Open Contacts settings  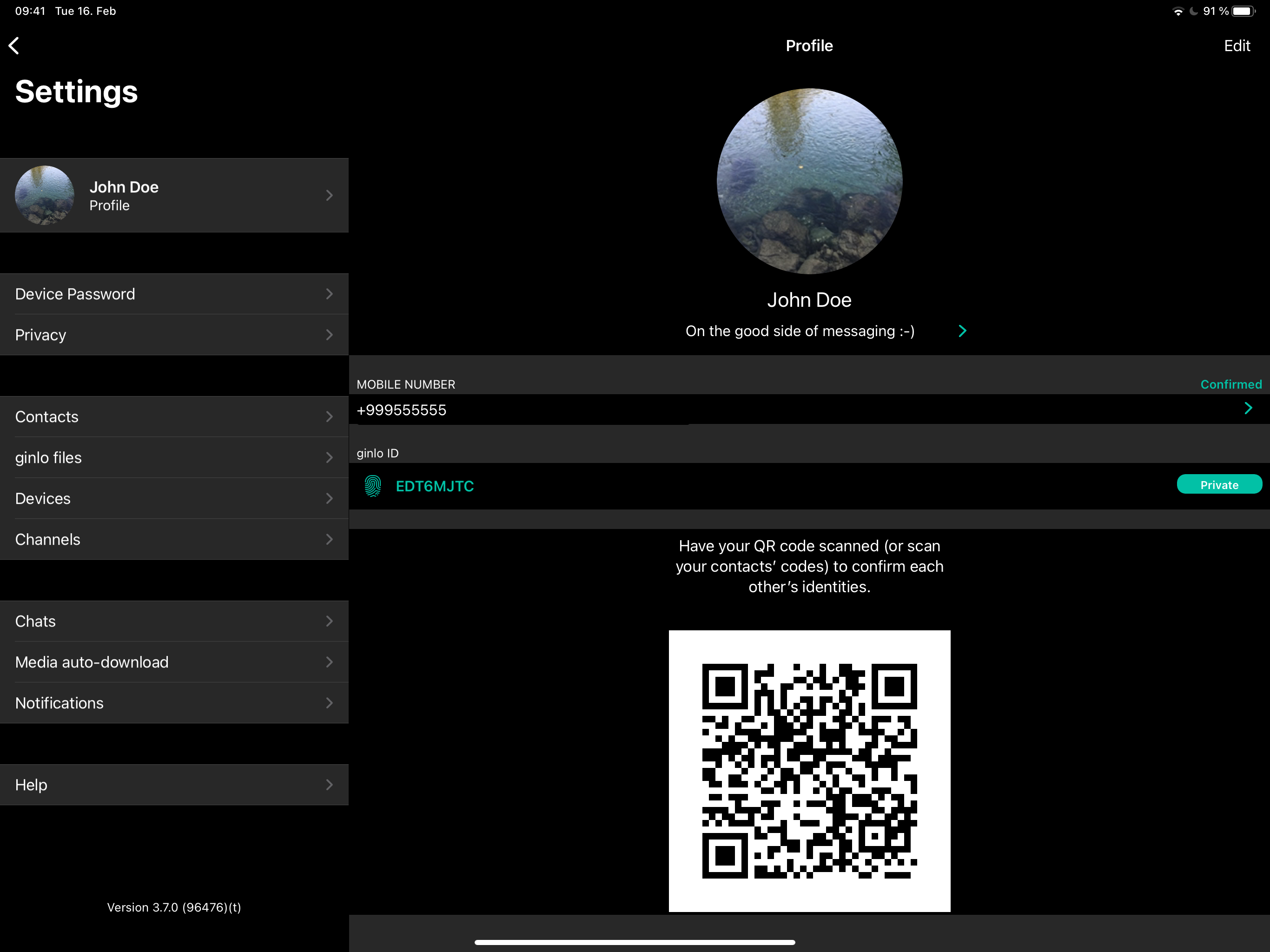pos(174,416)
